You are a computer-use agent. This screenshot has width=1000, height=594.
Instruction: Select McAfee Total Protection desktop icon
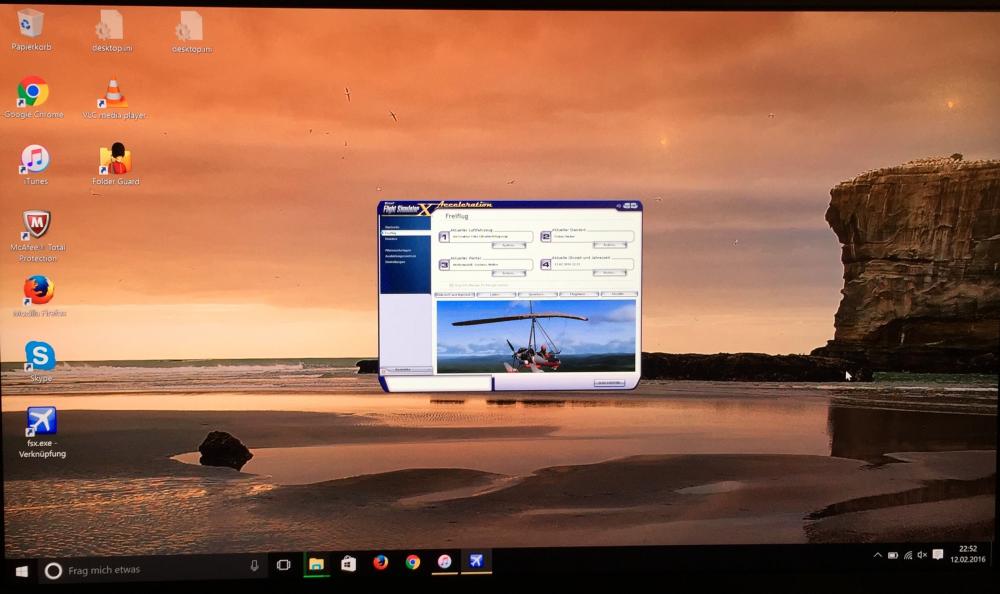click(x=36, y=224)
